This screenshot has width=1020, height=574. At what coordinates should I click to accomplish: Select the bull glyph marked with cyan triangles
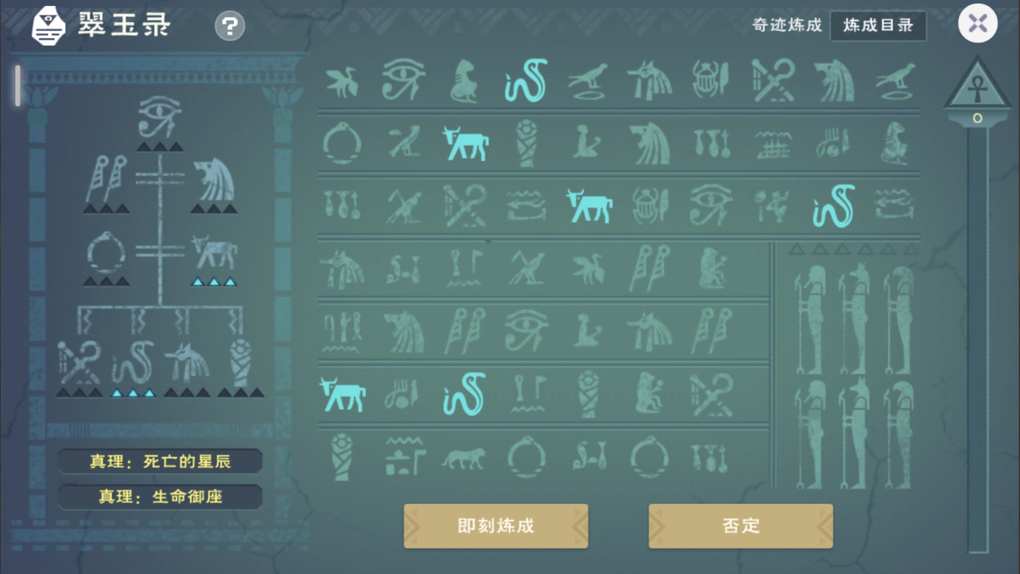click(214, 253)
